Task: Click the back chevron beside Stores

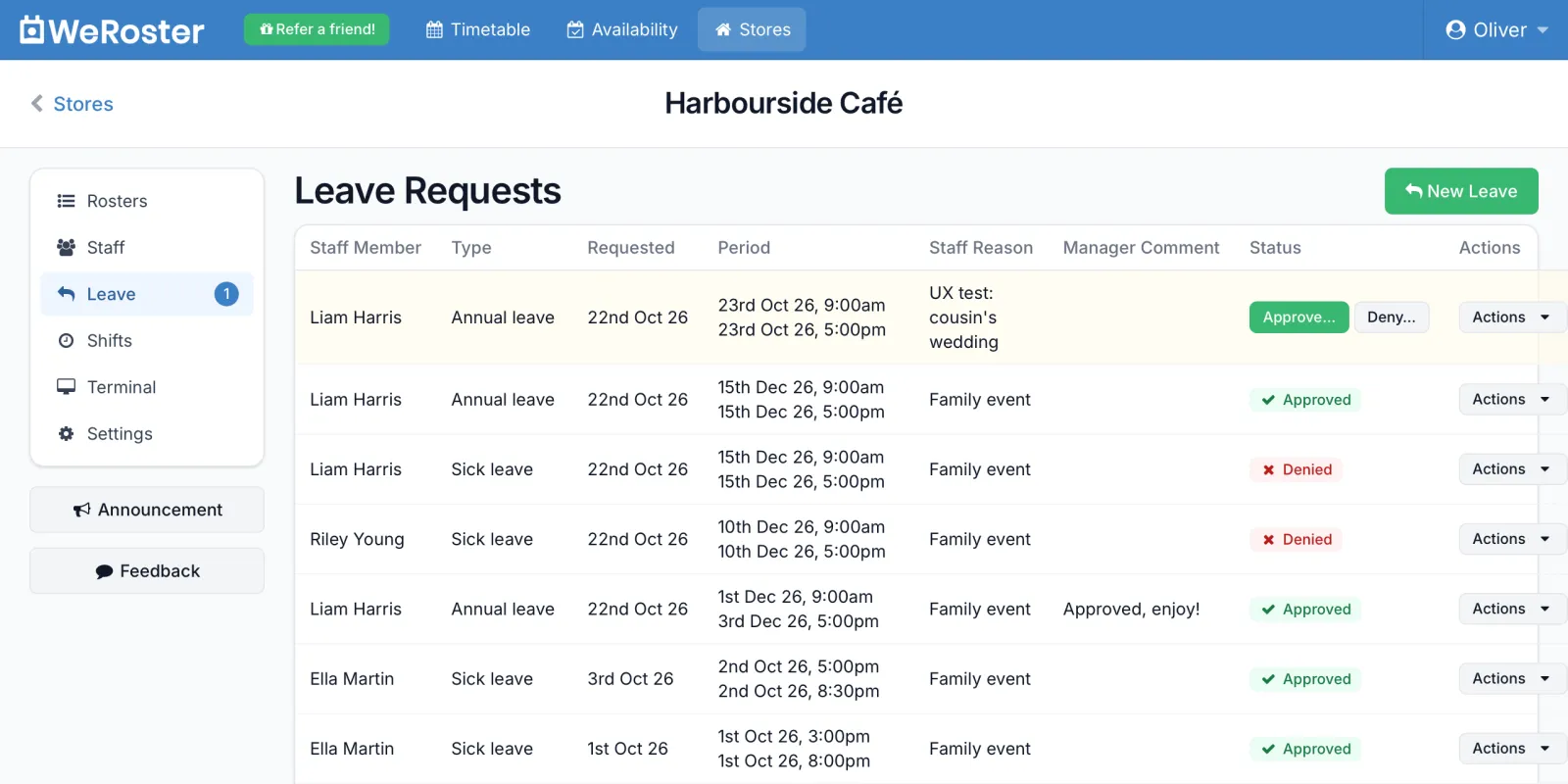Action: point(36,103)
